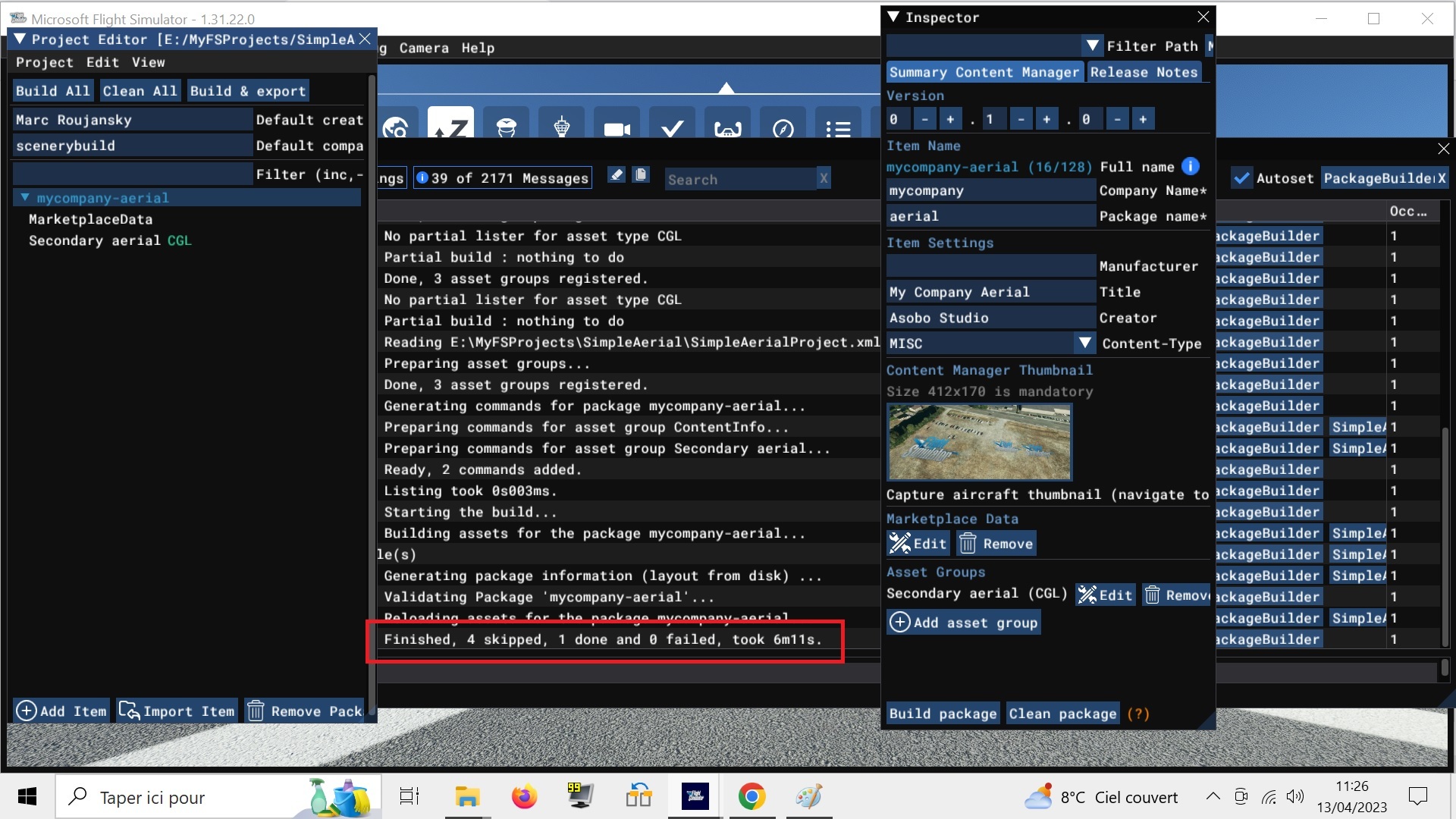Collapse the mycompany-aerial tree node
The height and width of the screenshot is (819, 1456).
pos(25,197)
